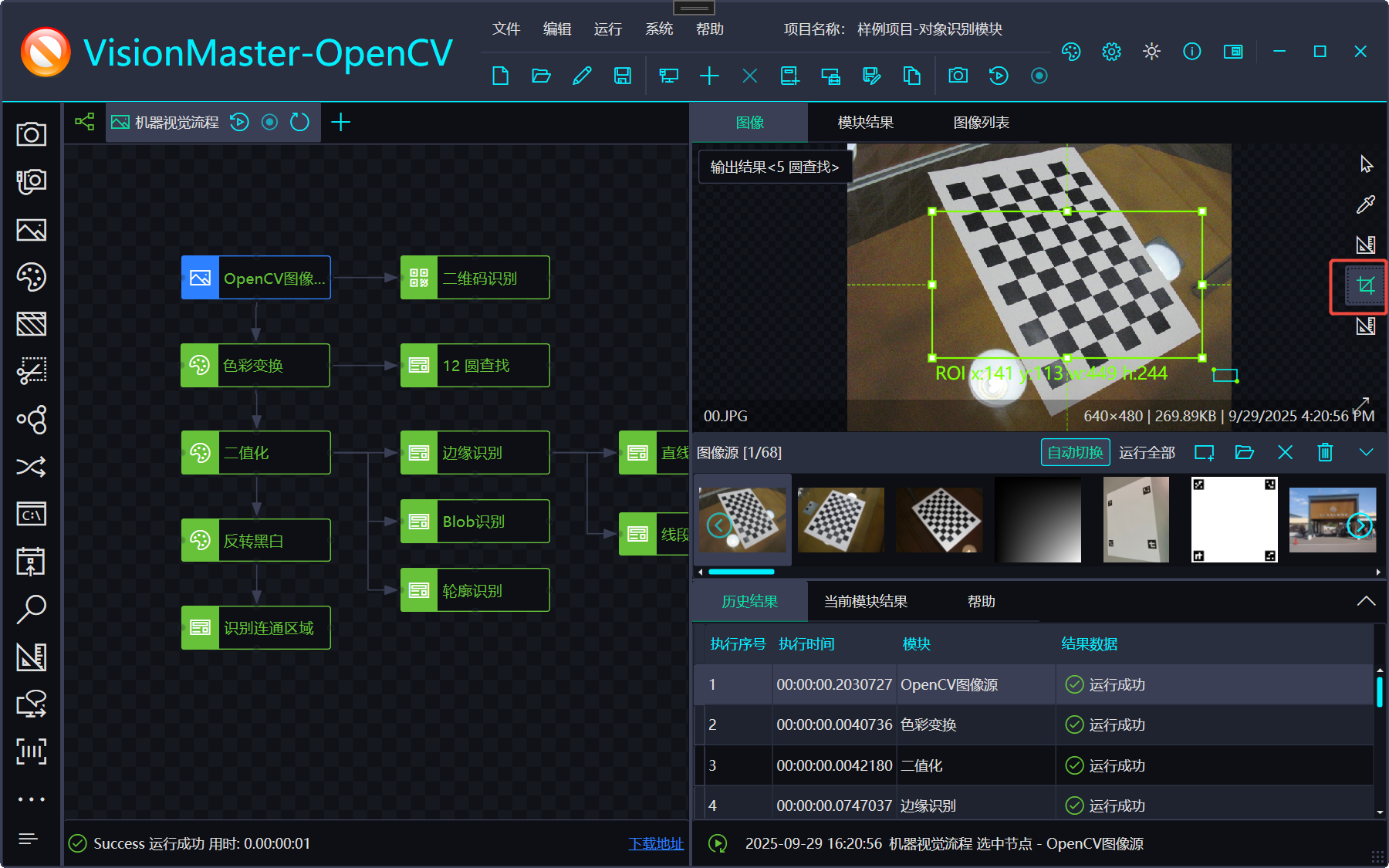This screenshot has width=1389, height=868.
Task: Click 运行全部 button
Action: (x=1147, y=453)
